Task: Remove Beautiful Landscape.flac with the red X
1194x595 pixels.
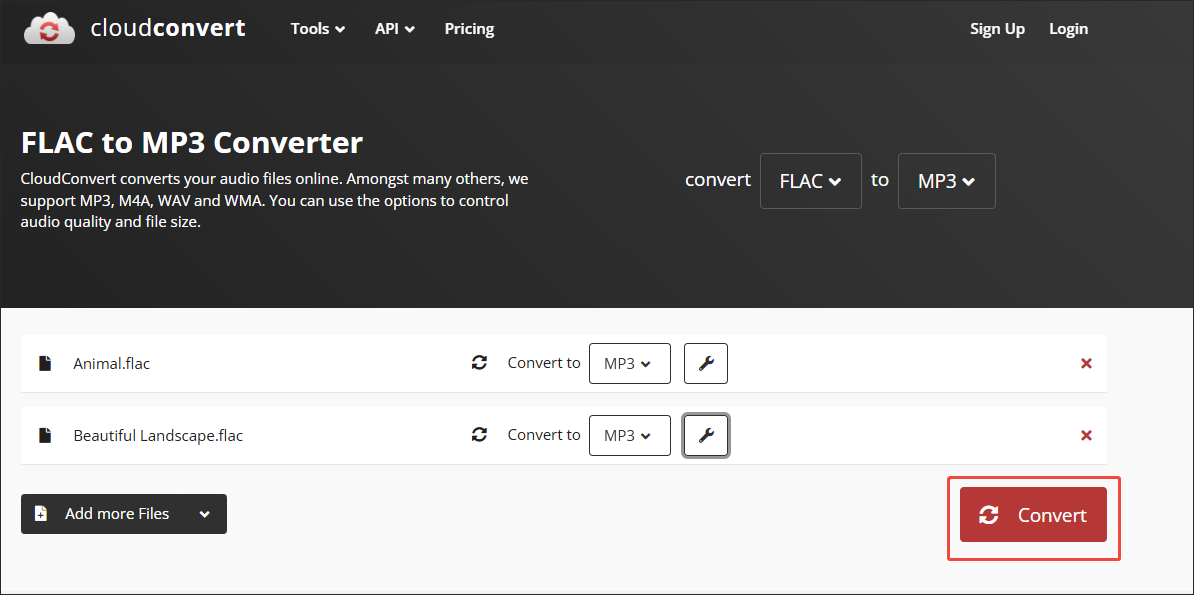Action: [x=1087, y=436]
